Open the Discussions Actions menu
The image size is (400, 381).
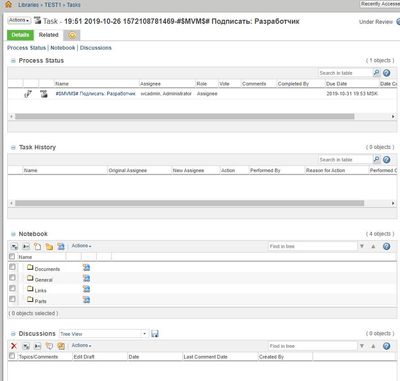point(81,346)
